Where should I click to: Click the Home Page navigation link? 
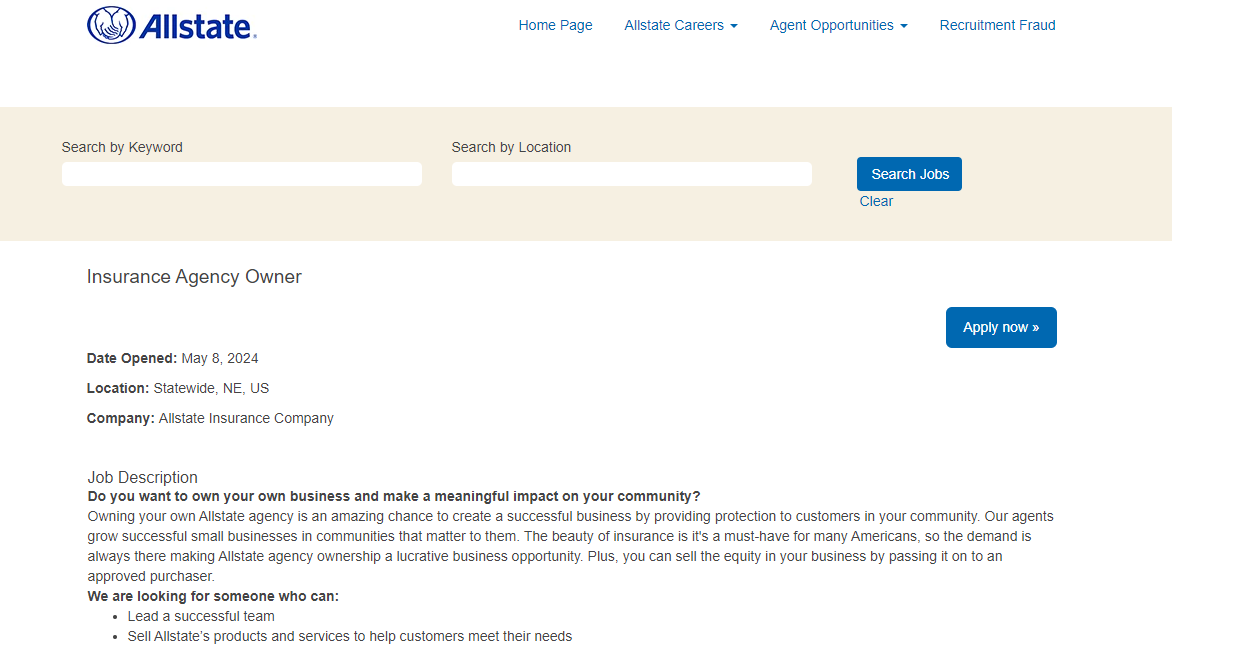pos(555,25)
